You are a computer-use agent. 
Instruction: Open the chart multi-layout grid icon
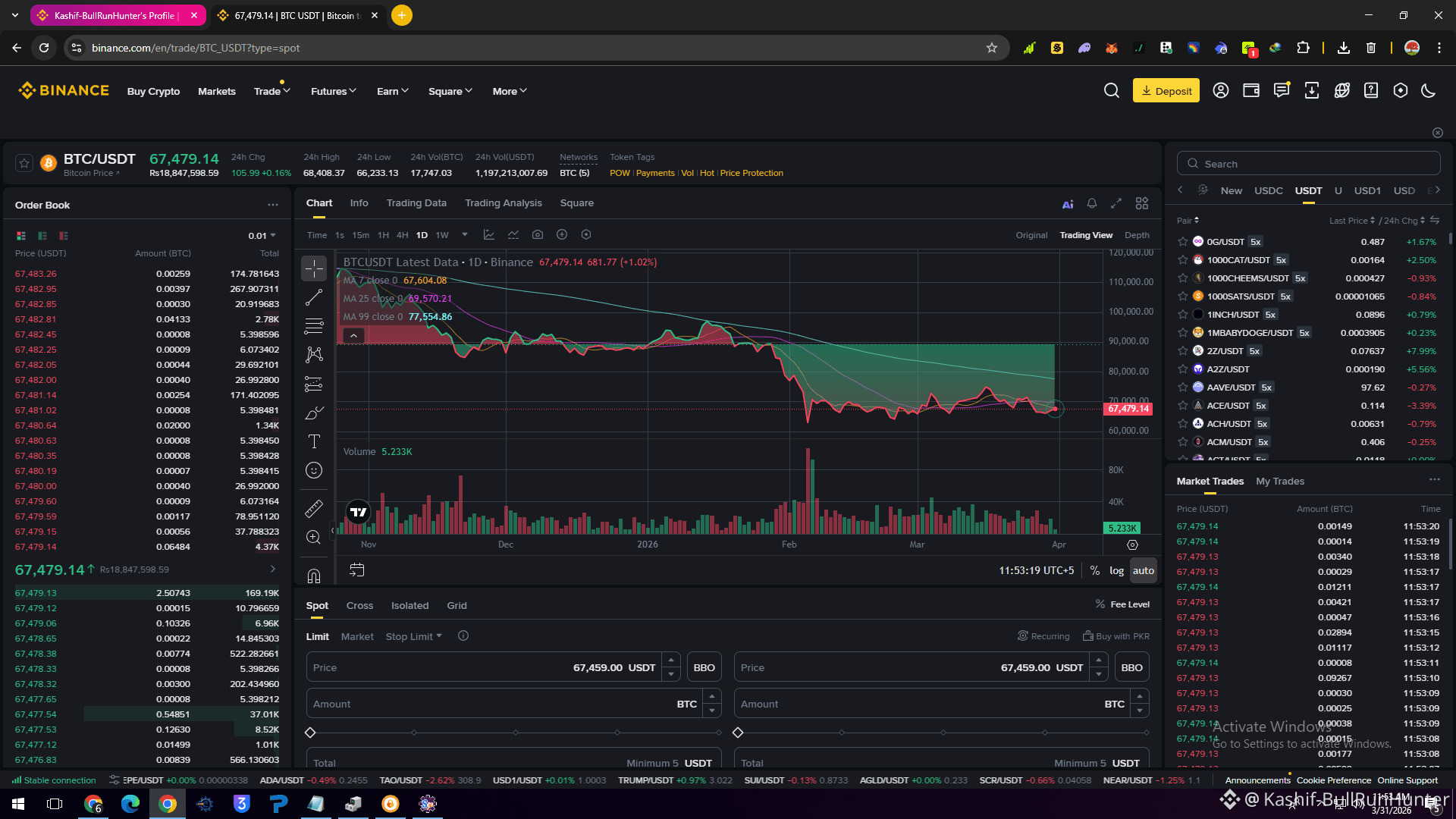[x=1142, y=203]
